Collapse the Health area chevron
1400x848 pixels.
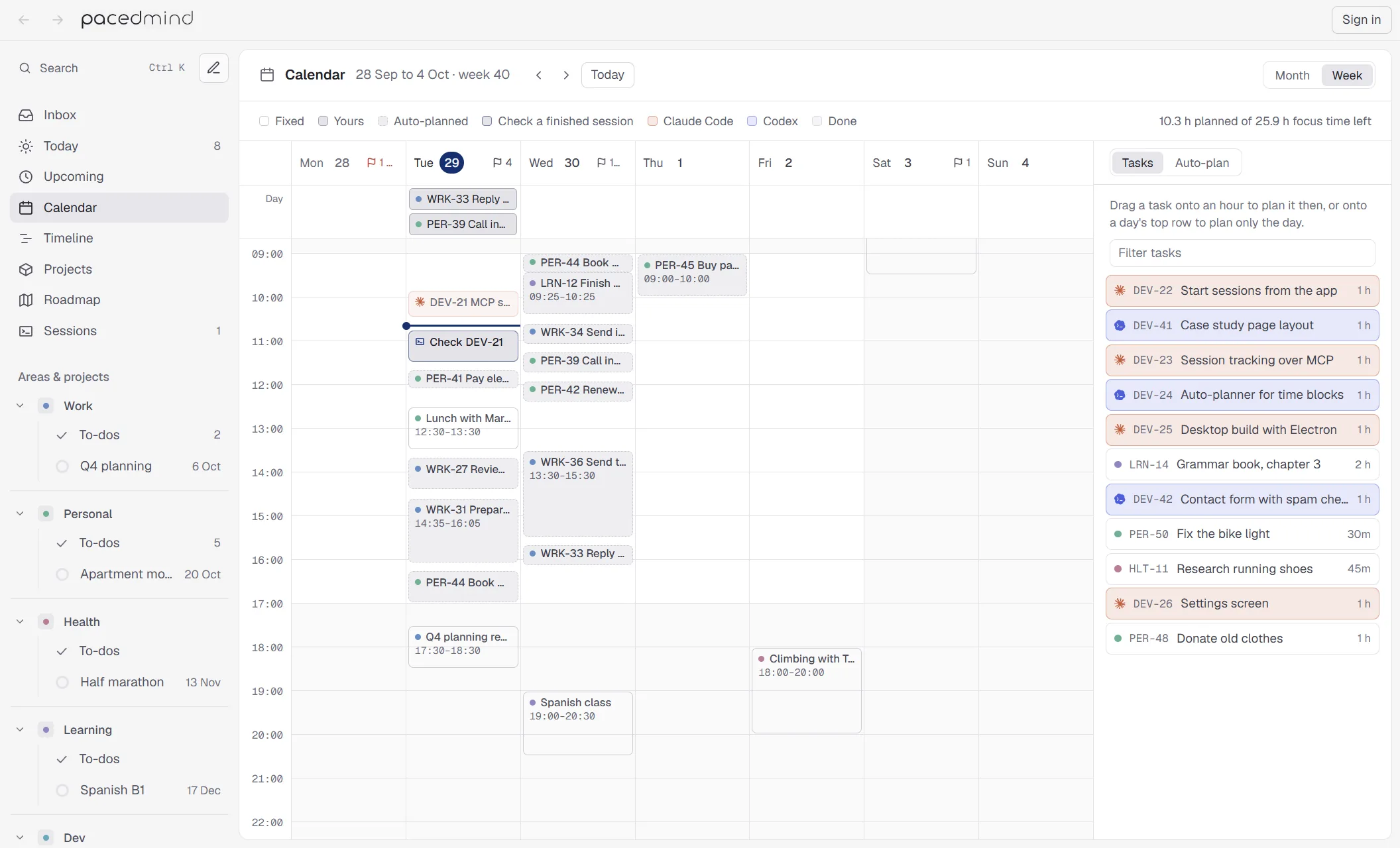tap(20, 622)
